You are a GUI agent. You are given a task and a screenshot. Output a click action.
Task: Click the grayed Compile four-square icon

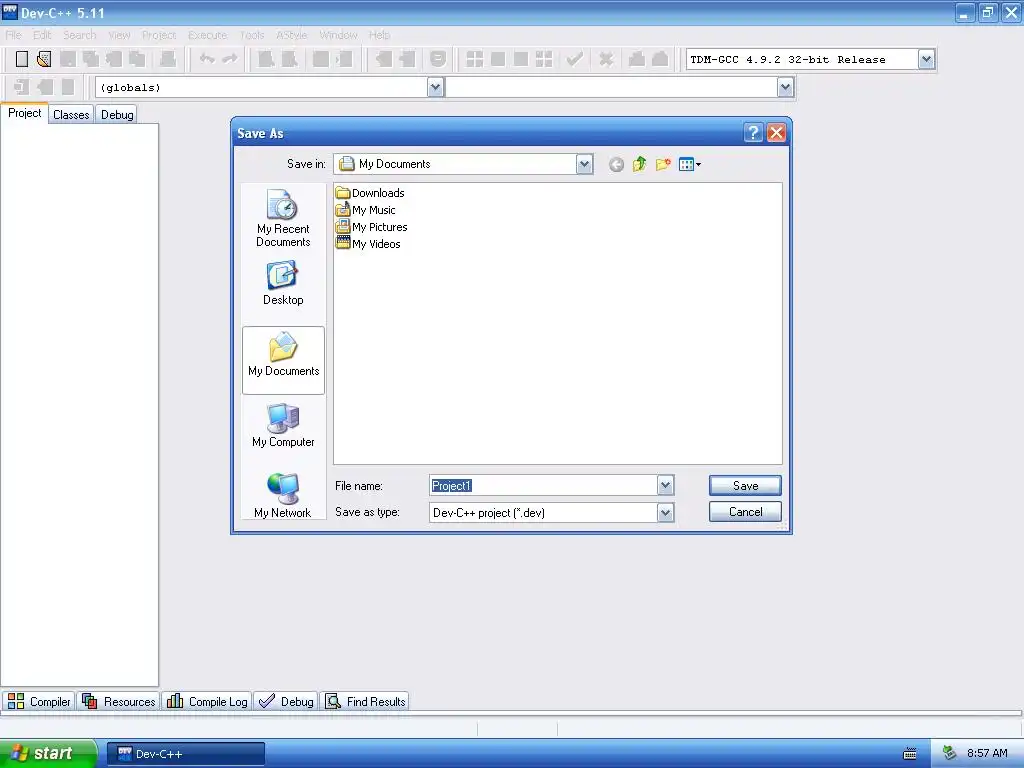pos(475,59)
